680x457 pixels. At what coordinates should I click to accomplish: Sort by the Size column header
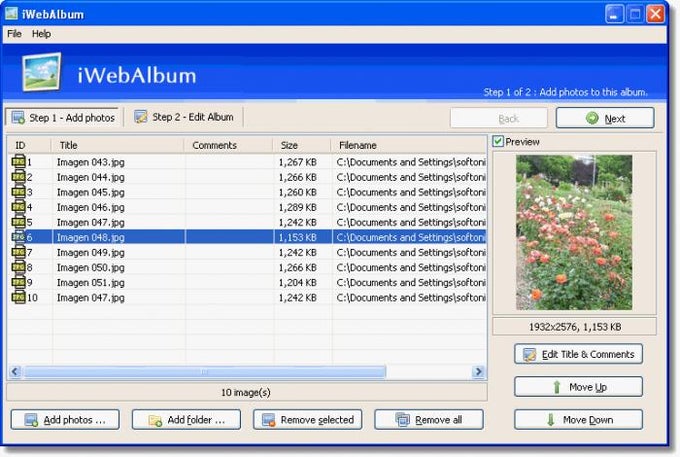click(x=302, y=145)
